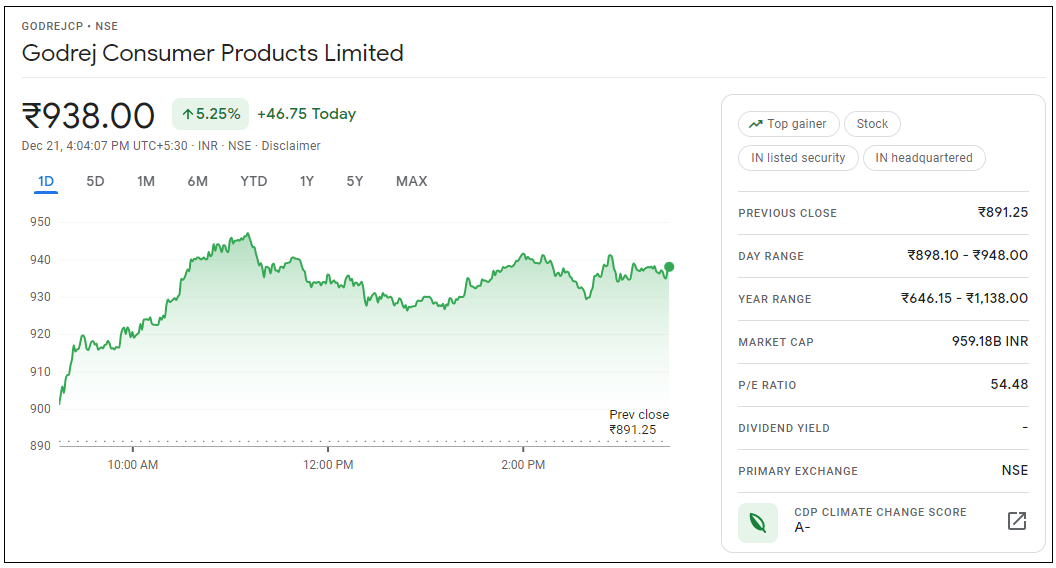Switch to the 5D chart range
Viewport: 1056px width, 568px height.
click(95, 181)
